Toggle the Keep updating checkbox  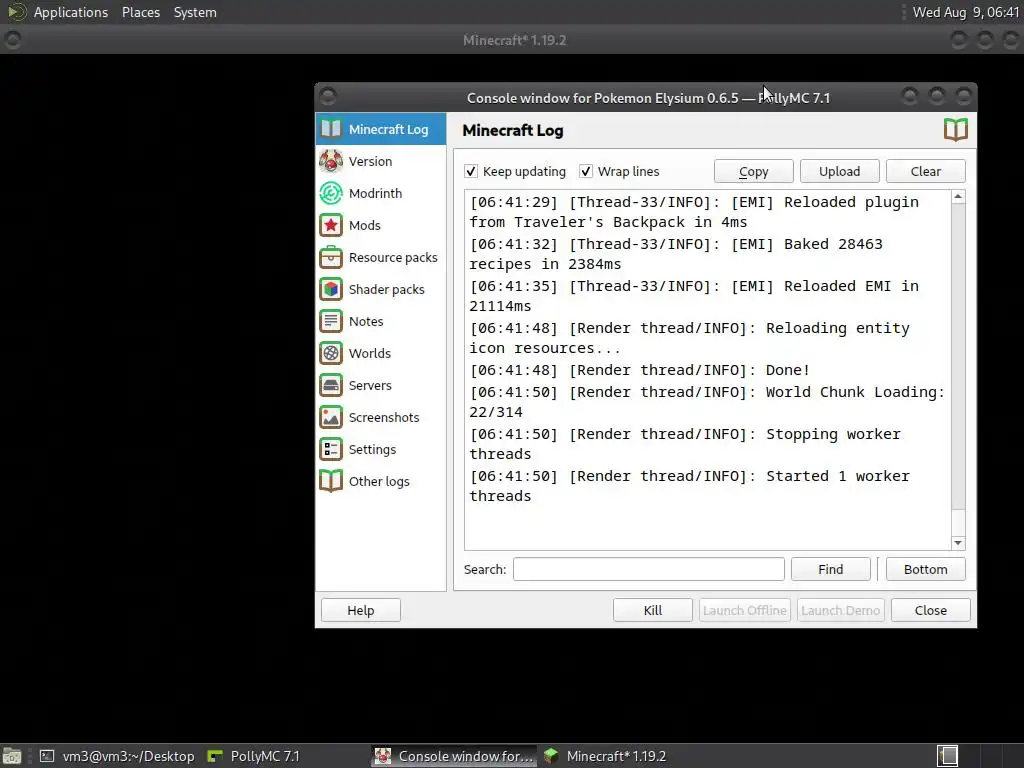471,171
